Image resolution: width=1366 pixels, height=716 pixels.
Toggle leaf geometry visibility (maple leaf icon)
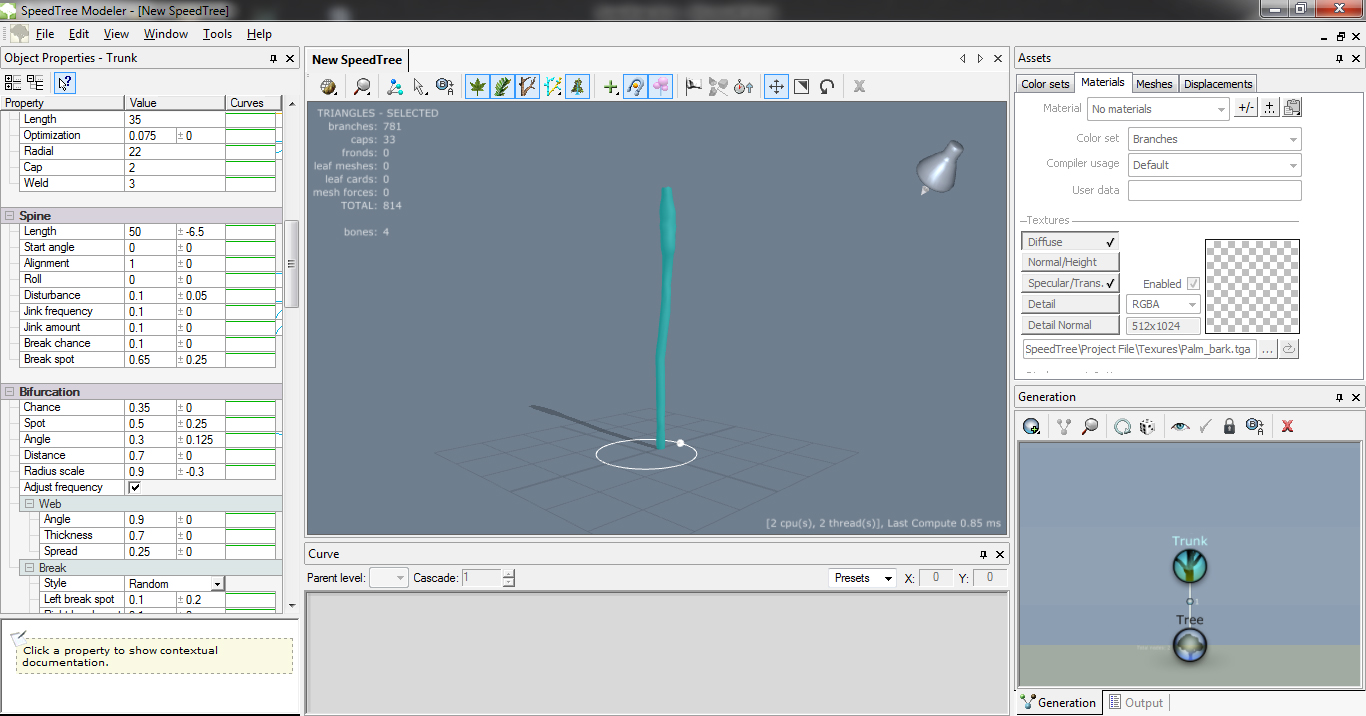coord(478,87)
